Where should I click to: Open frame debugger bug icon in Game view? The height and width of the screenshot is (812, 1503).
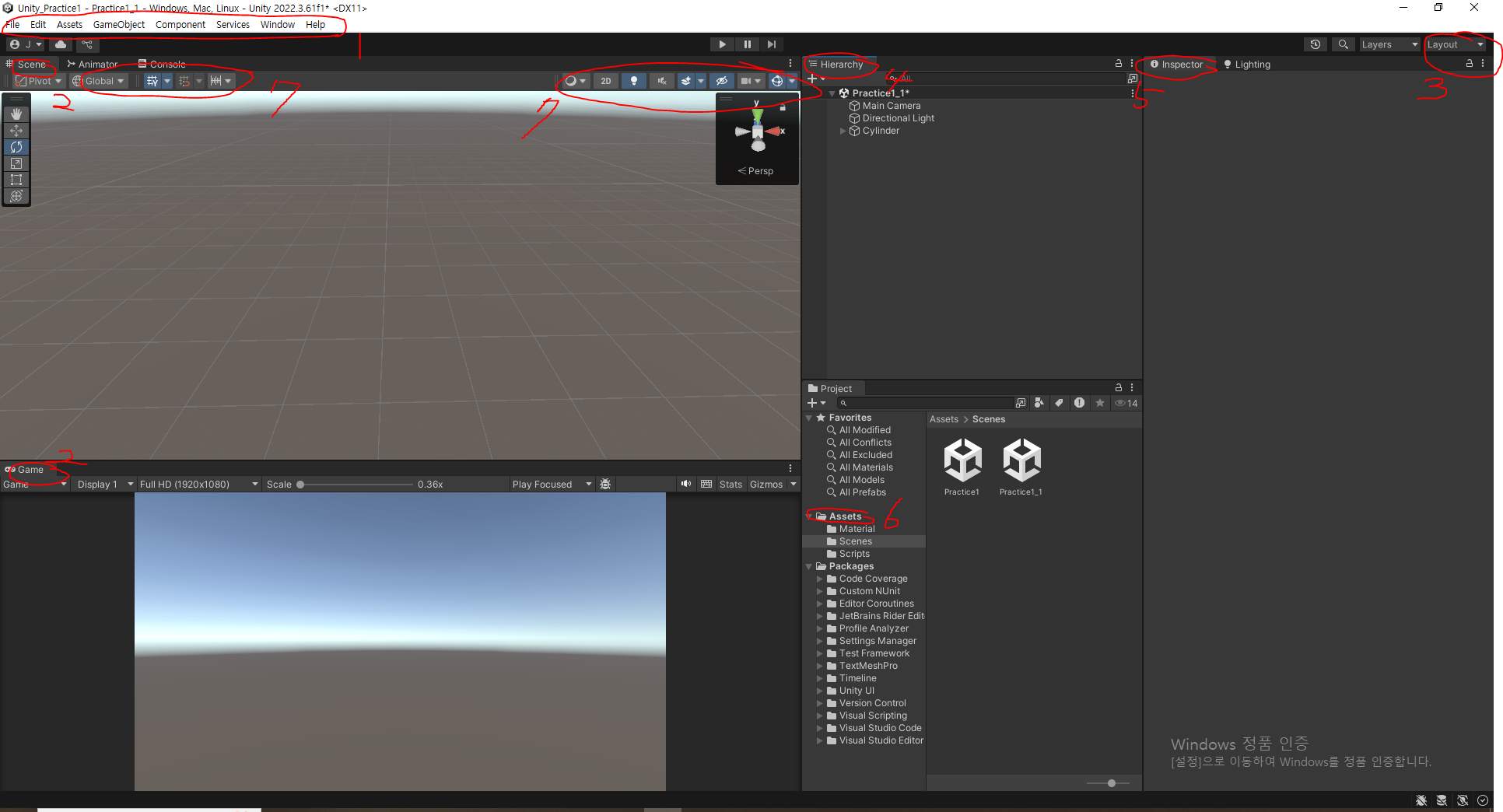pos(605,484)
